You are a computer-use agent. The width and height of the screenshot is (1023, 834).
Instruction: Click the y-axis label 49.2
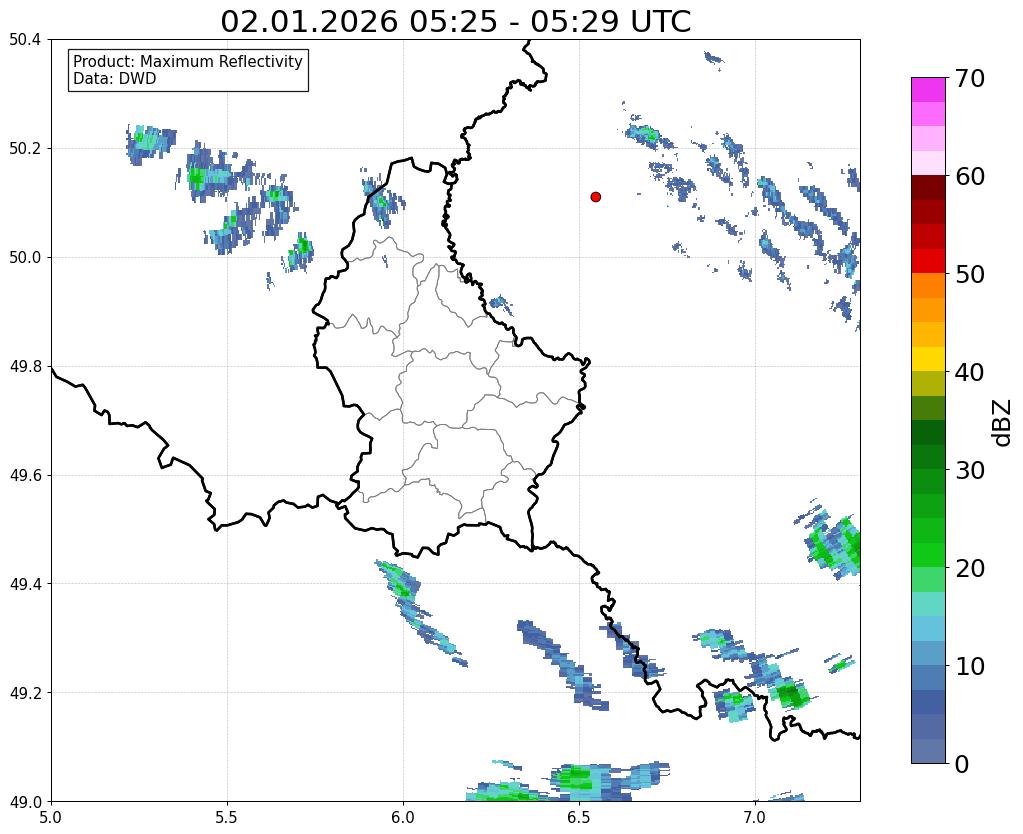coord(25,693)
